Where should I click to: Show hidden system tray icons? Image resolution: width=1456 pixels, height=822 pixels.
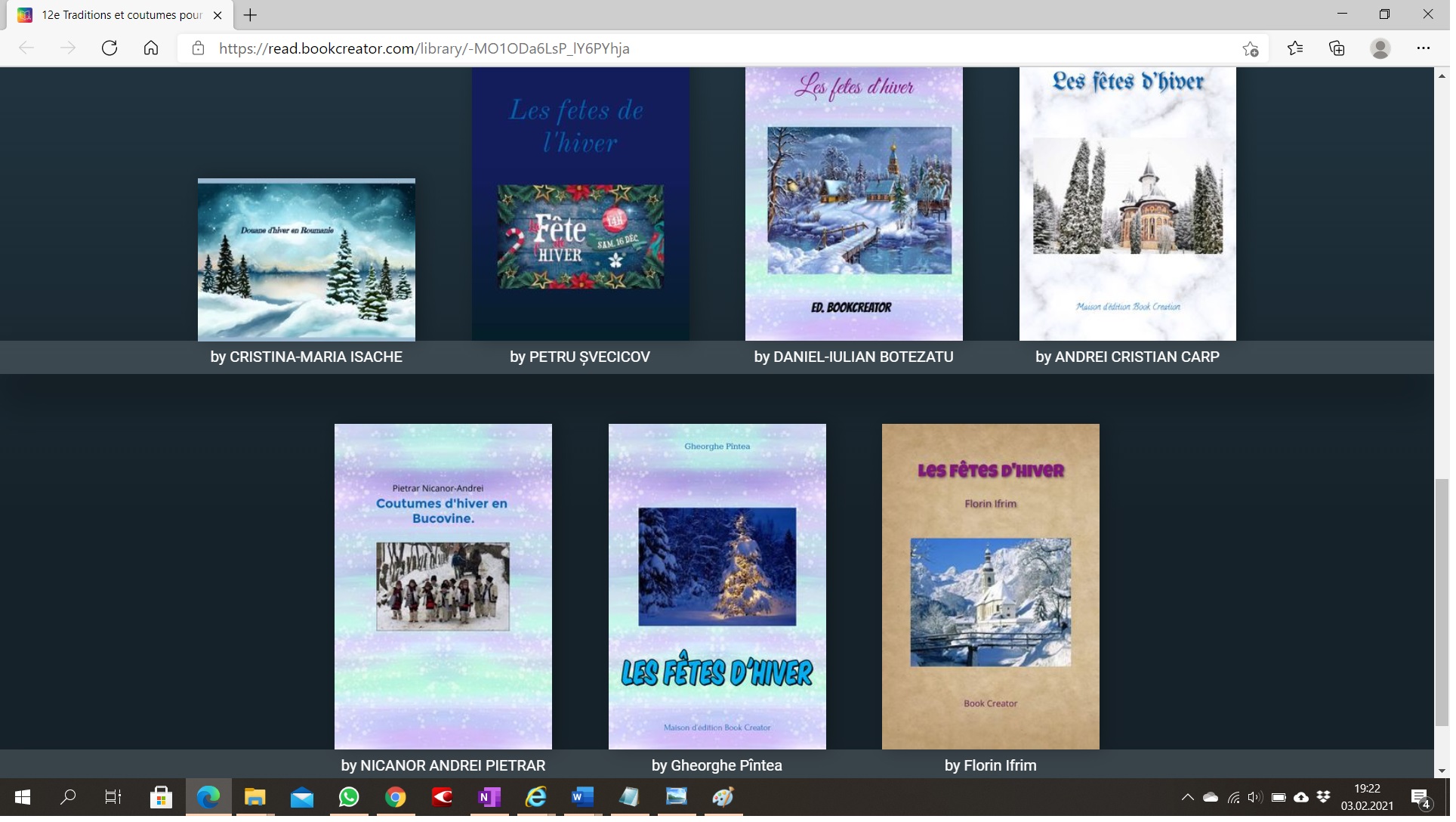1187,797
